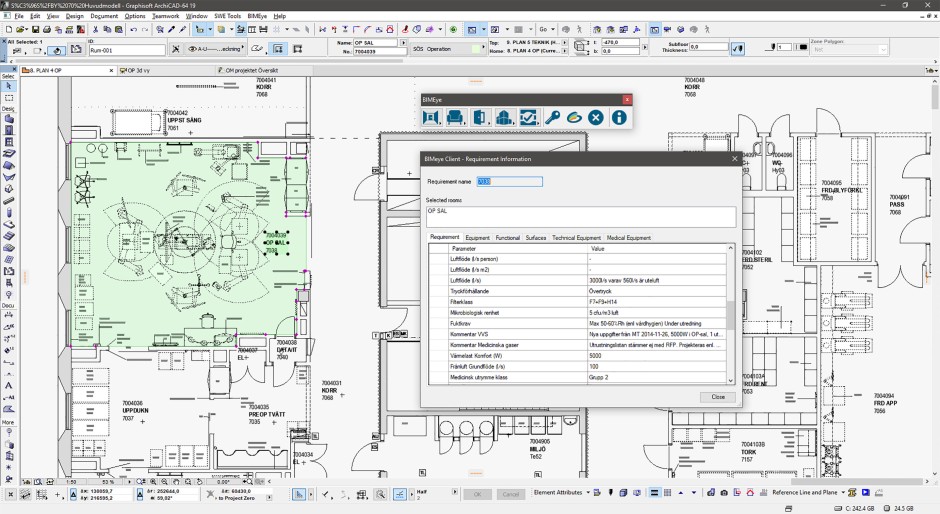
Task: Click the BIMEye building icon
Action: tap(504, 118)
